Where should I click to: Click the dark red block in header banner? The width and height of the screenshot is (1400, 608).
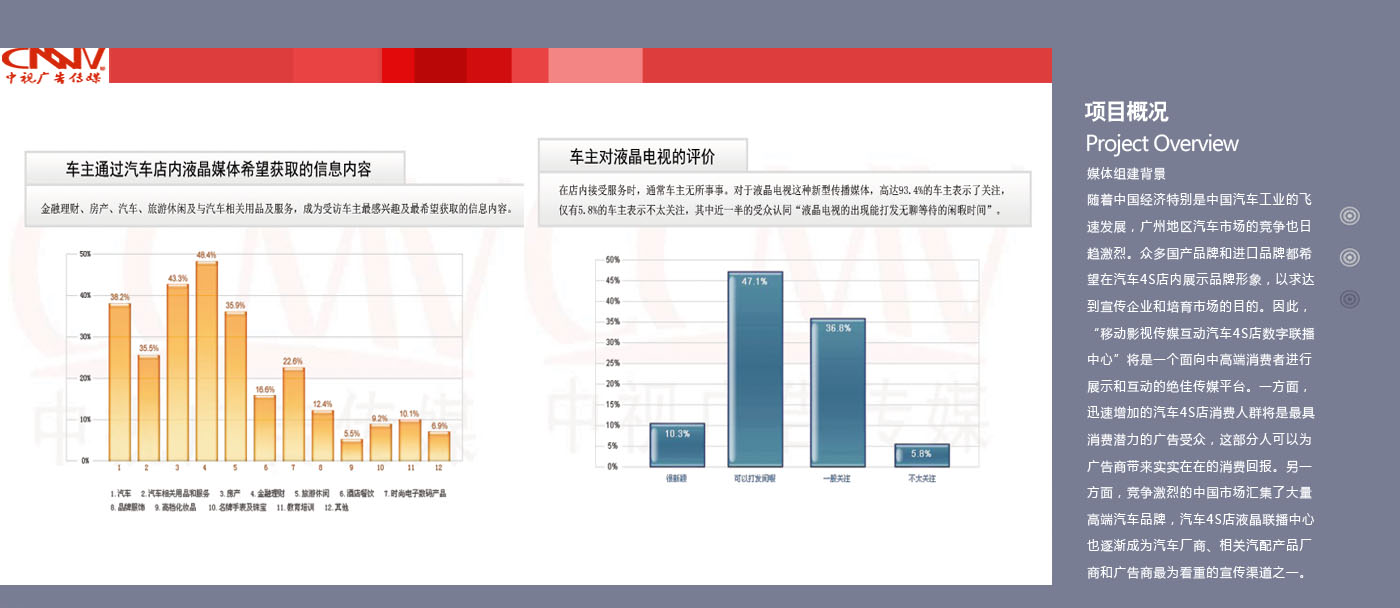point(440,65)
